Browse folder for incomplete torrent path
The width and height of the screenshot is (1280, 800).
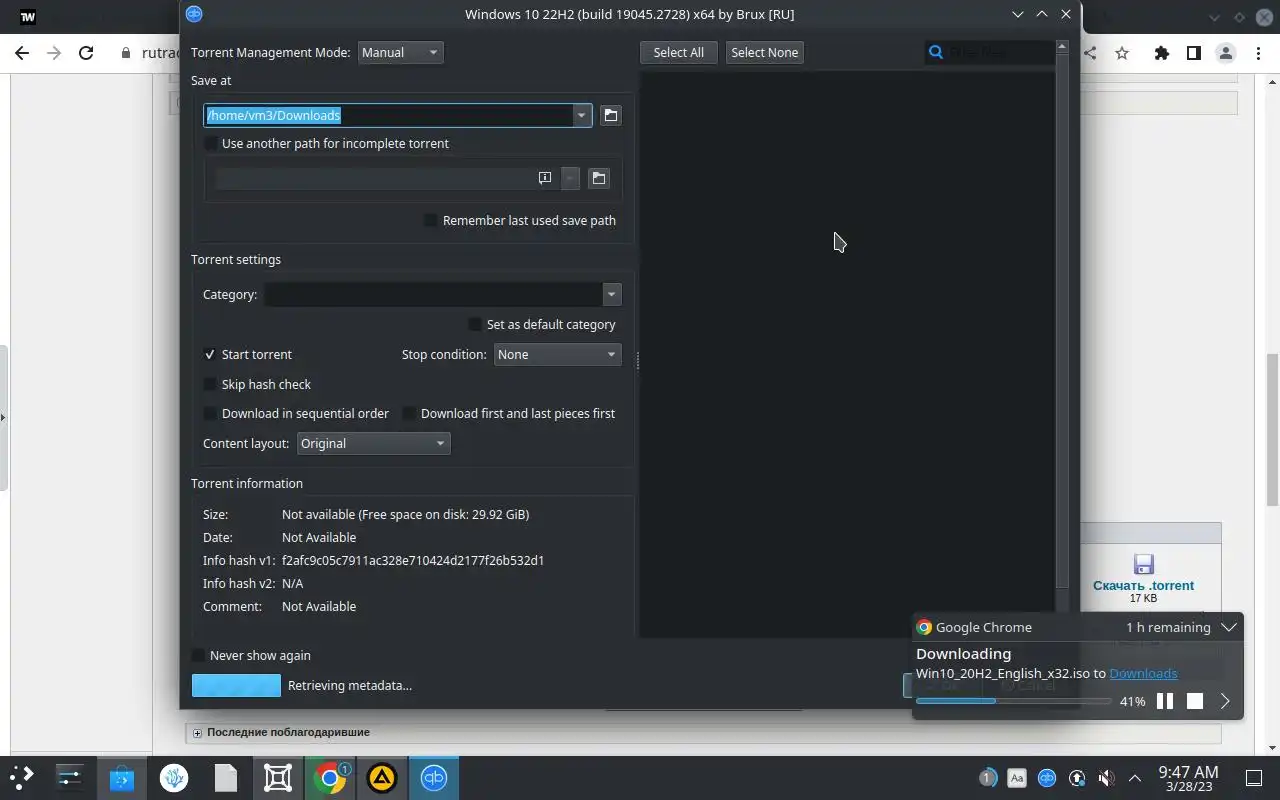pyautogui.click(x=598, y=178)
